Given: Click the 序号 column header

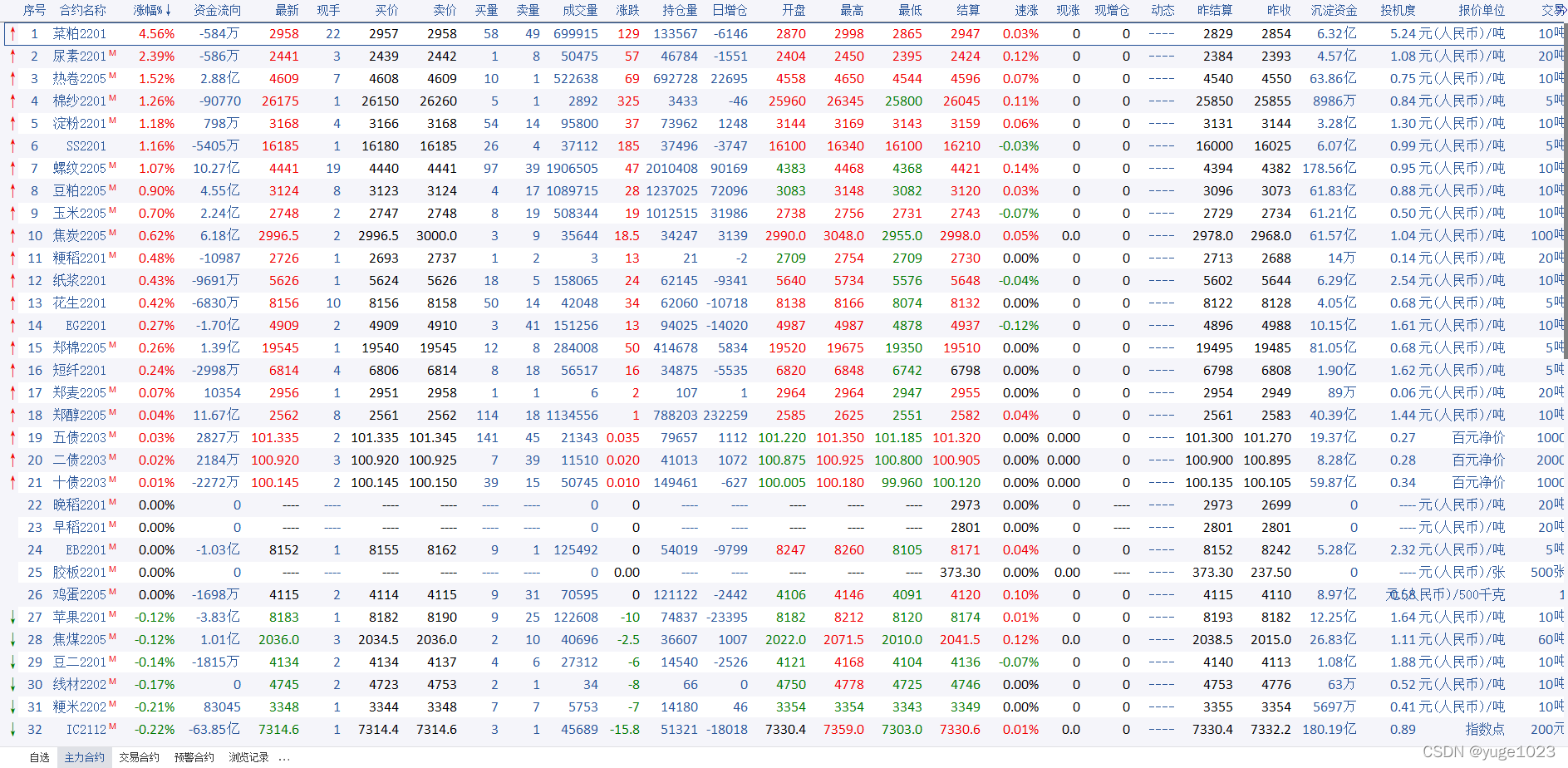Looking at the screenshot, I should click(34, 10).
